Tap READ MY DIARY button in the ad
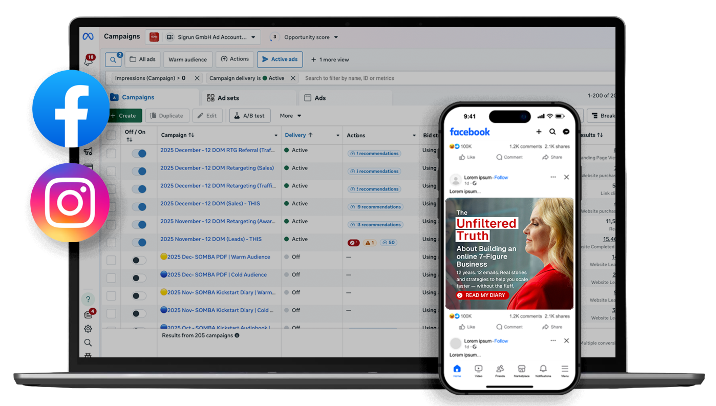Screen dimensions: 716x406 (x=482, y=295)
